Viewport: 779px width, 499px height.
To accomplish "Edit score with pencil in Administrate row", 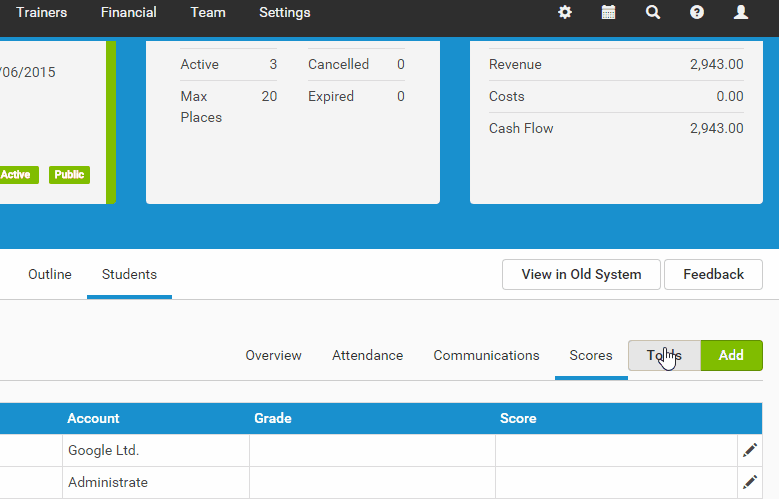I will pyautogui.click(x=750, y=482).
